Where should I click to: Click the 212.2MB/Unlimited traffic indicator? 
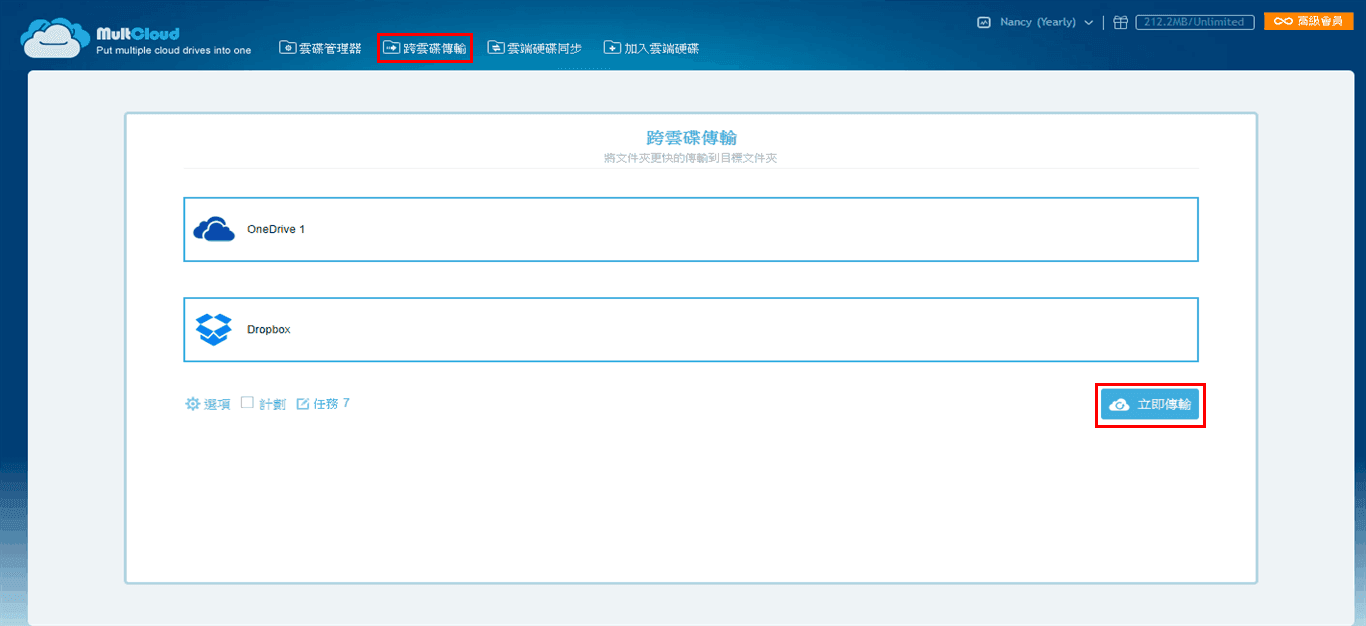click(x=1194, y=22)
